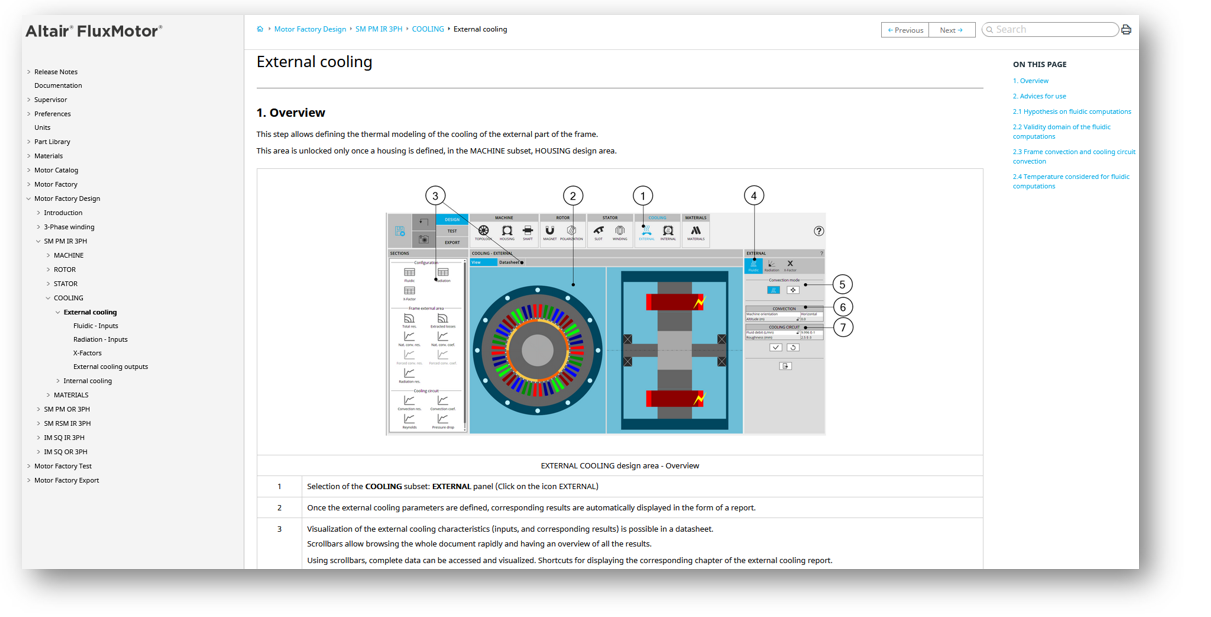This screenshot has height=617, width=1211.
Task: Click the print icon beside the search box
Action: point(1126,30)
